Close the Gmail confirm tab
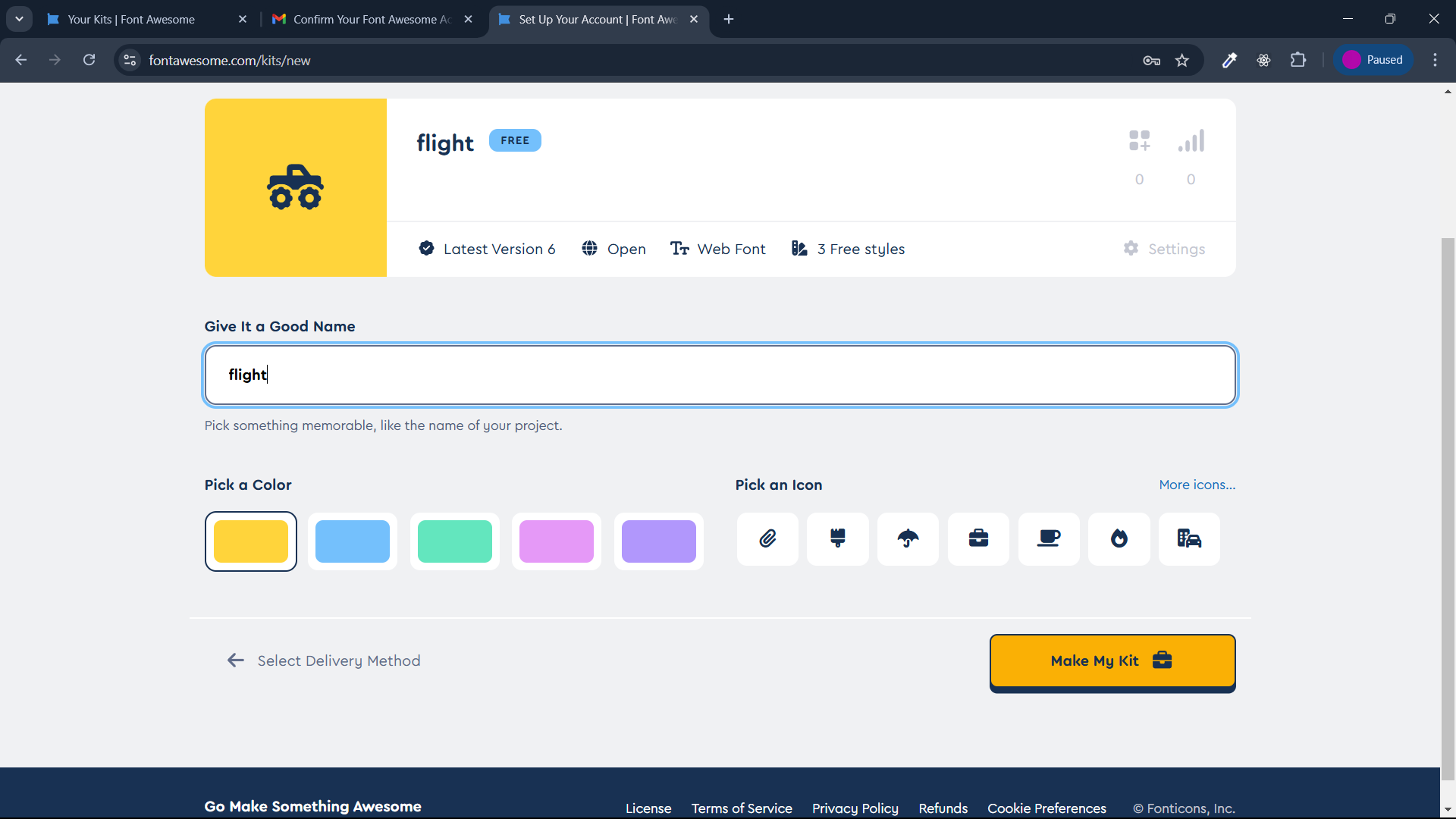 [x=469, y=20]
